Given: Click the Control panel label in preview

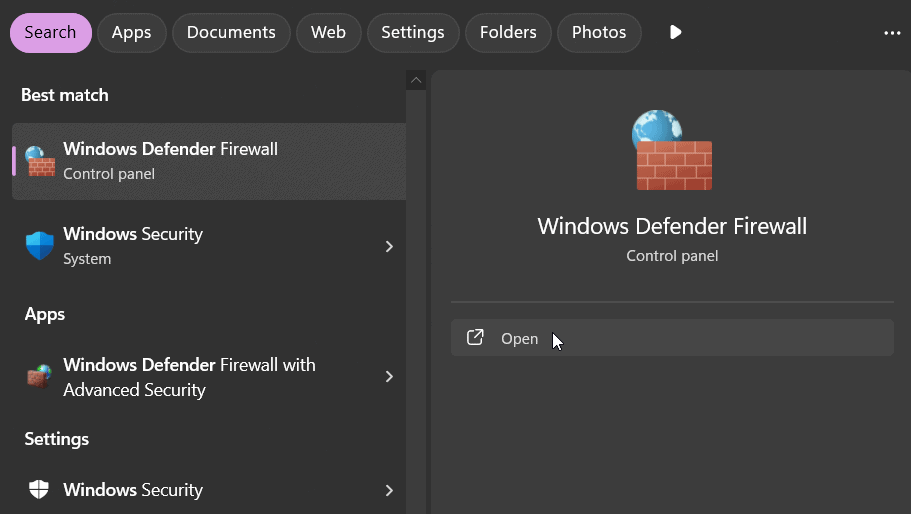Looking at the screenshot, I should click(672, 256).
